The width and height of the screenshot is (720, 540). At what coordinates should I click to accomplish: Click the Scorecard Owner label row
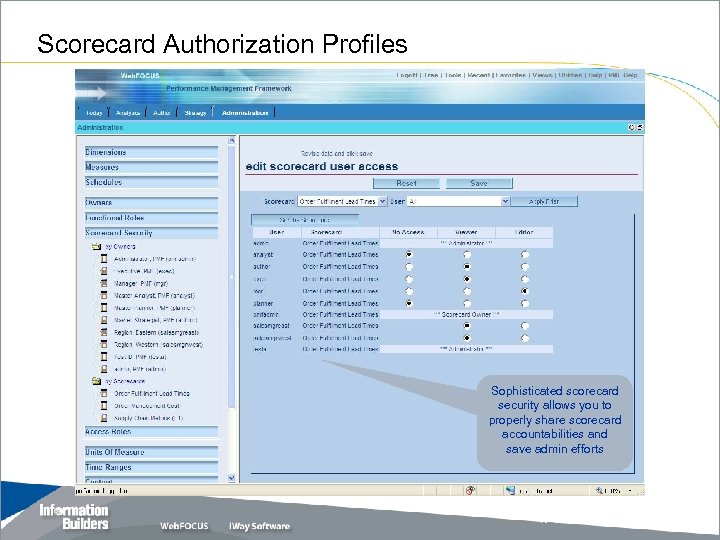[467, 315]
